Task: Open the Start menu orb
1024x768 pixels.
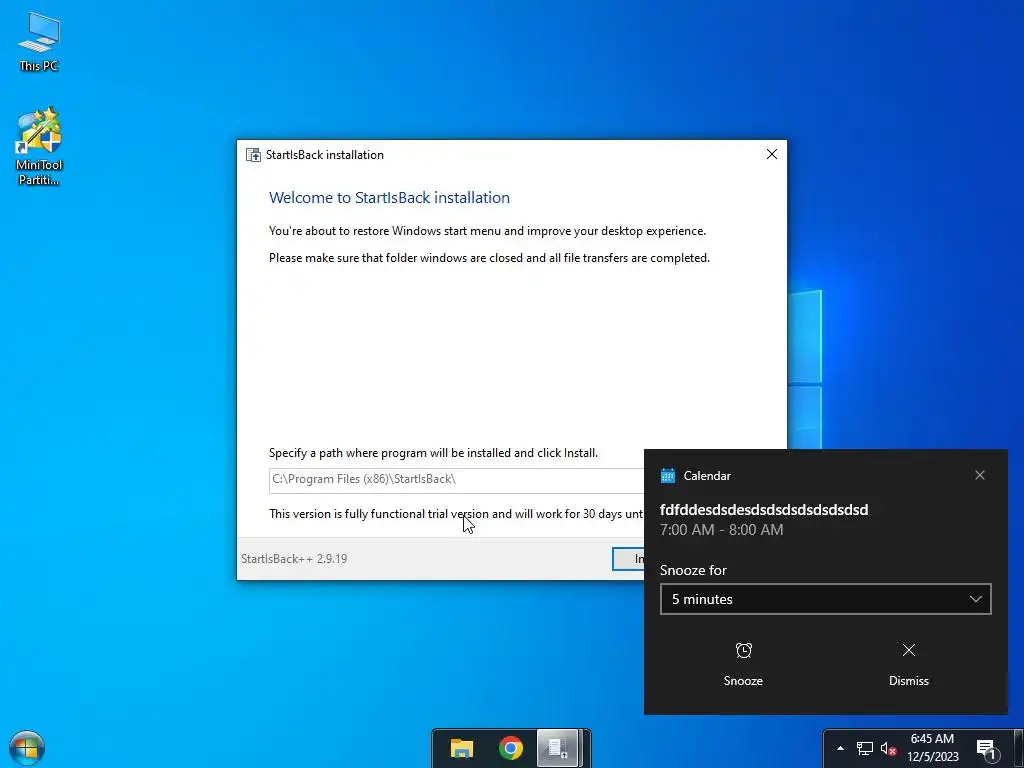Action: pos(27,748)
